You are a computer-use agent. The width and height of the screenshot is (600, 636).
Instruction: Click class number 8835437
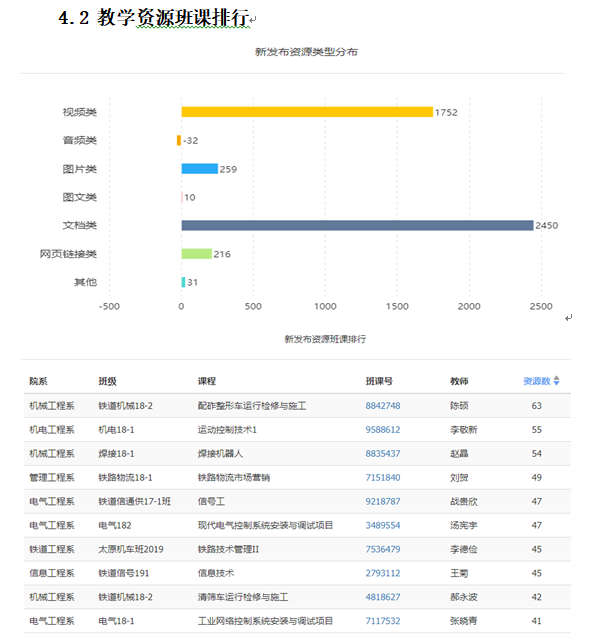click(x=383, y=454)
